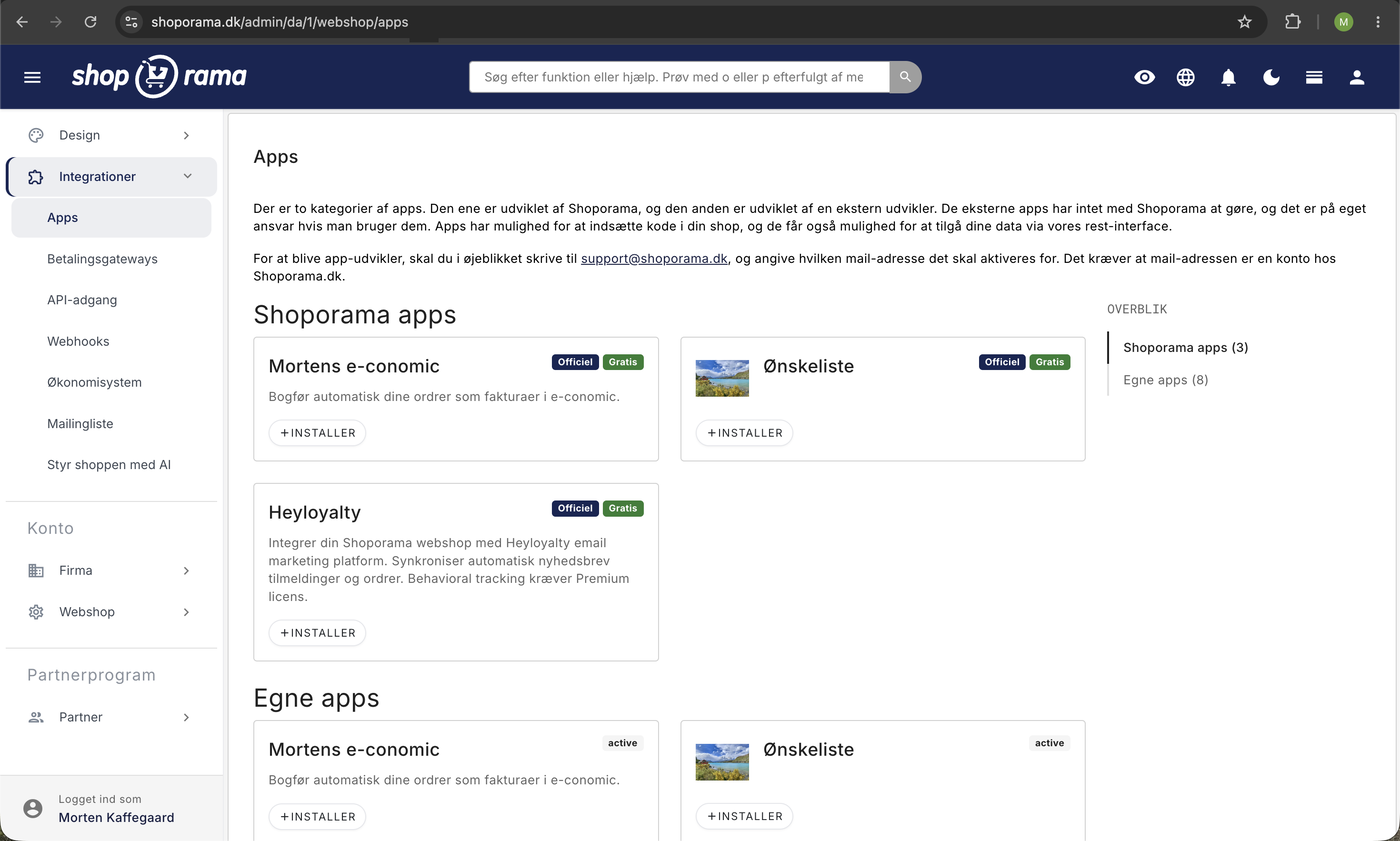Expand the Partner chevron
The height and width of the screenshot is (841, 1400).
186,717
